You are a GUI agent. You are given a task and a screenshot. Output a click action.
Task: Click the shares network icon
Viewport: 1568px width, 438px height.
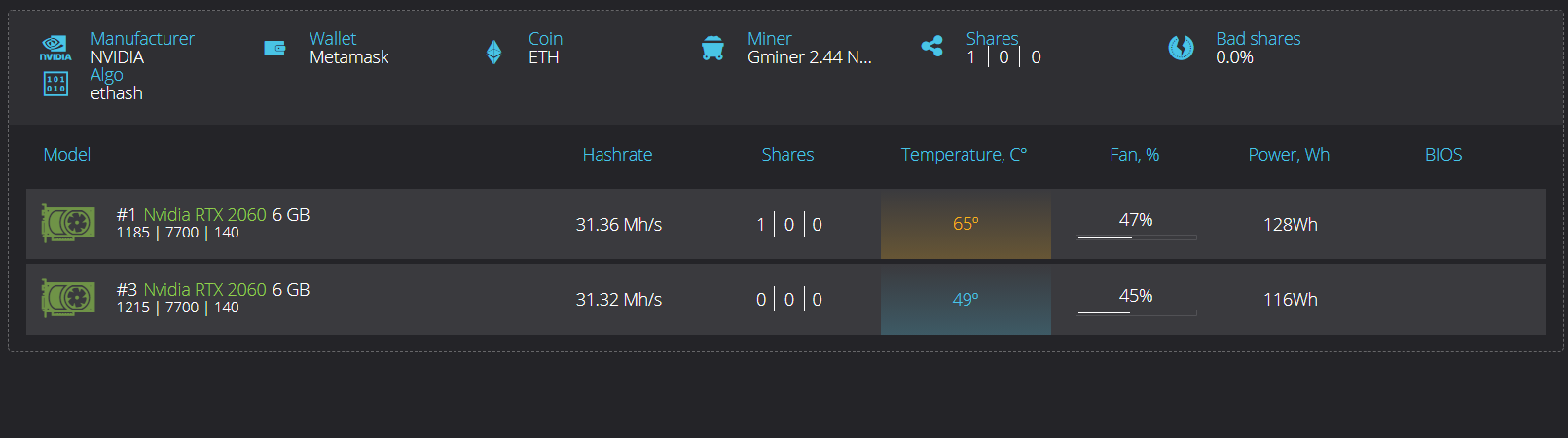point(931,47)
